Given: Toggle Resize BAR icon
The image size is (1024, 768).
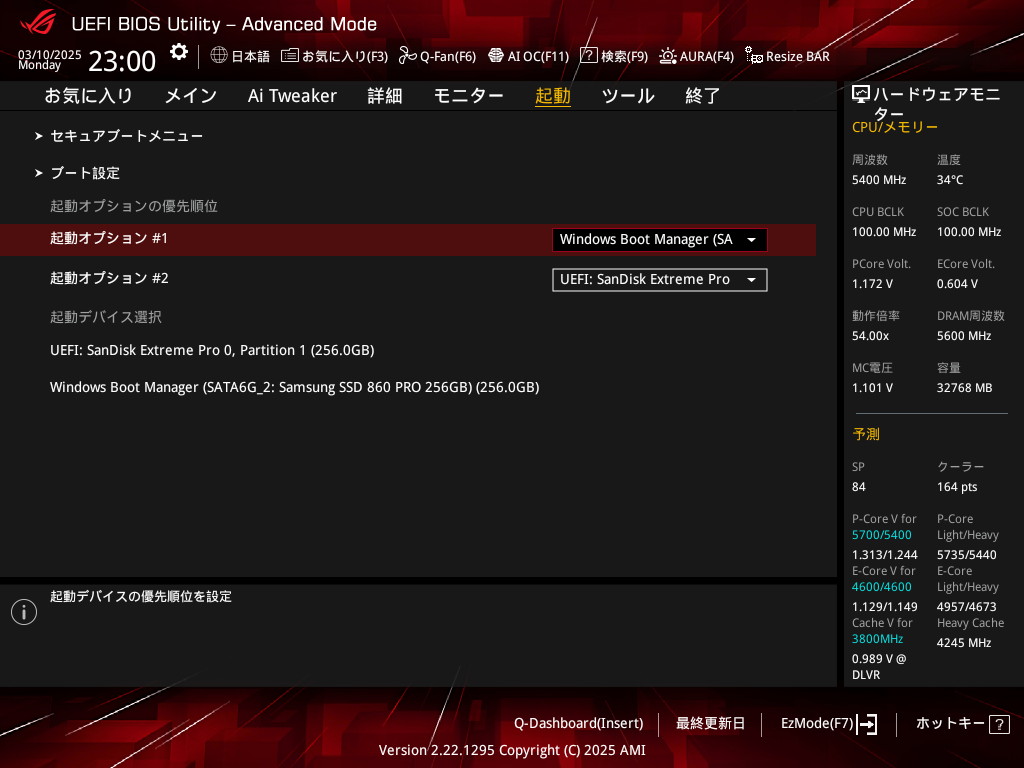Looking at the screenshot, I should [x=754, y=56].
